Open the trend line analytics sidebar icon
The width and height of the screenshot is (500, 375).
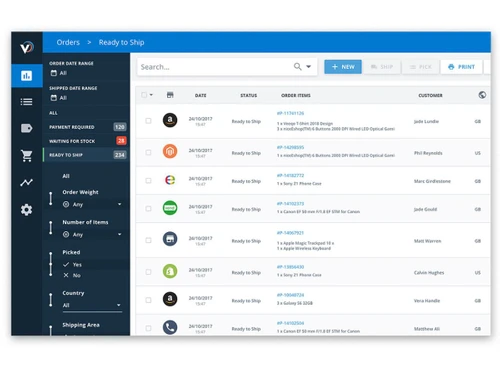pos(26,182)
